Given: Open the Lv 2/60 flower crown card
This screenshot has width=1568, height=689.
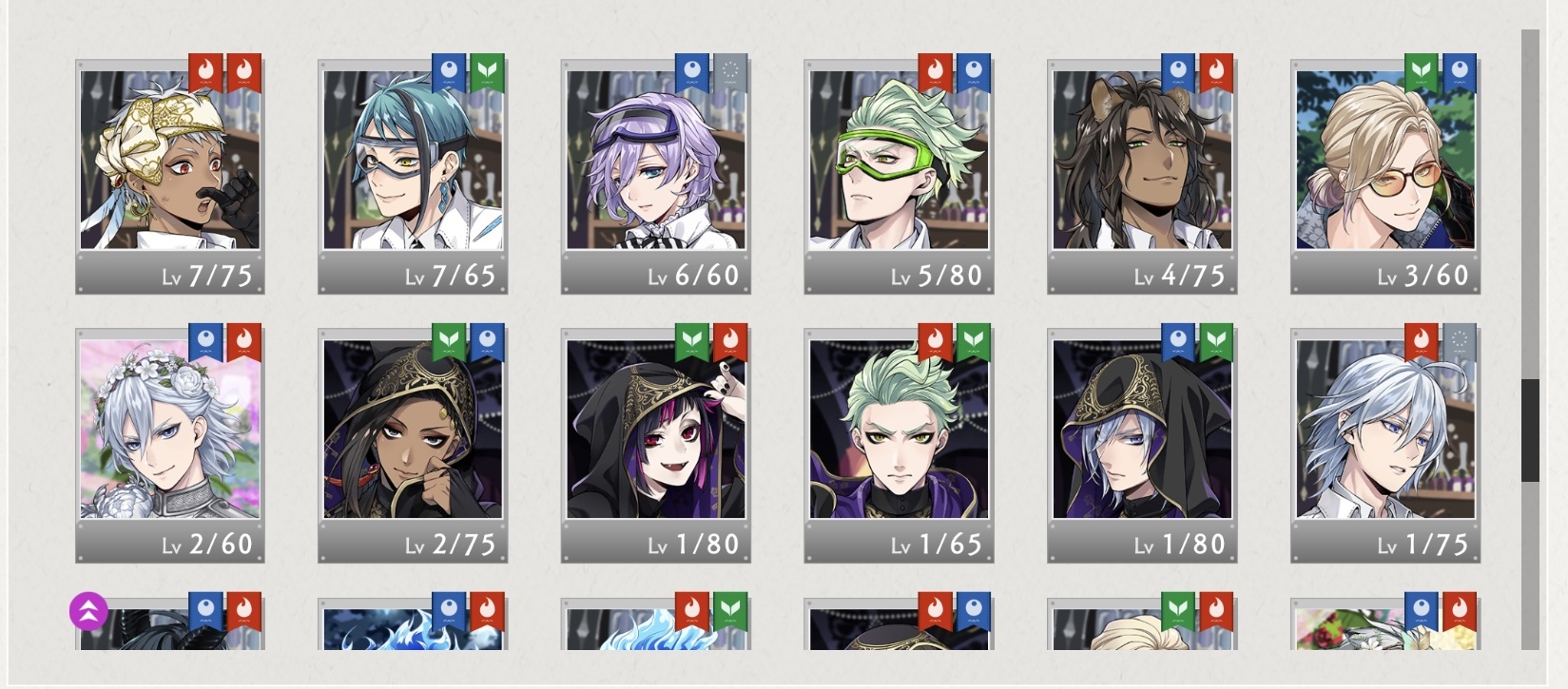Looking at the screenshot, I should [170, 446].
